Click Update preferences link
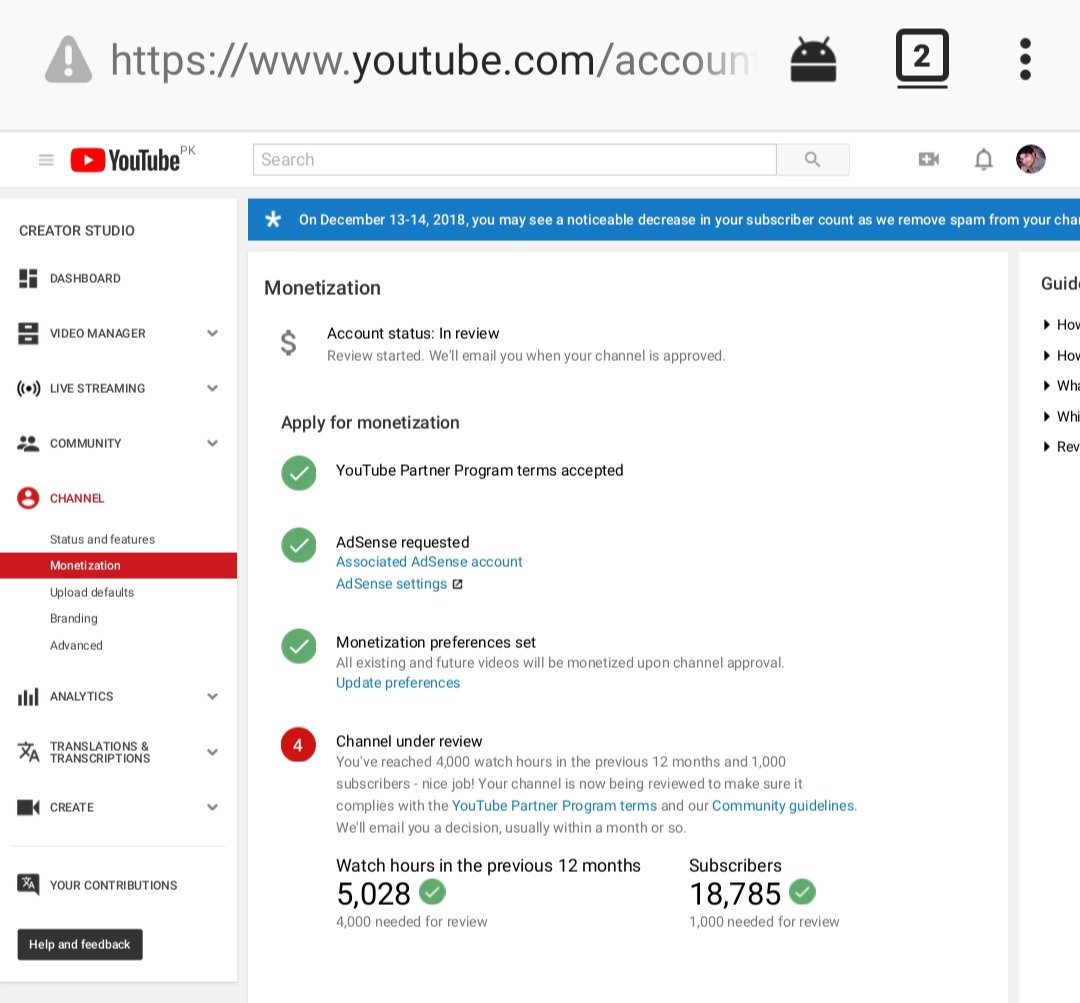1080x1003 pixels. (398, 683)
